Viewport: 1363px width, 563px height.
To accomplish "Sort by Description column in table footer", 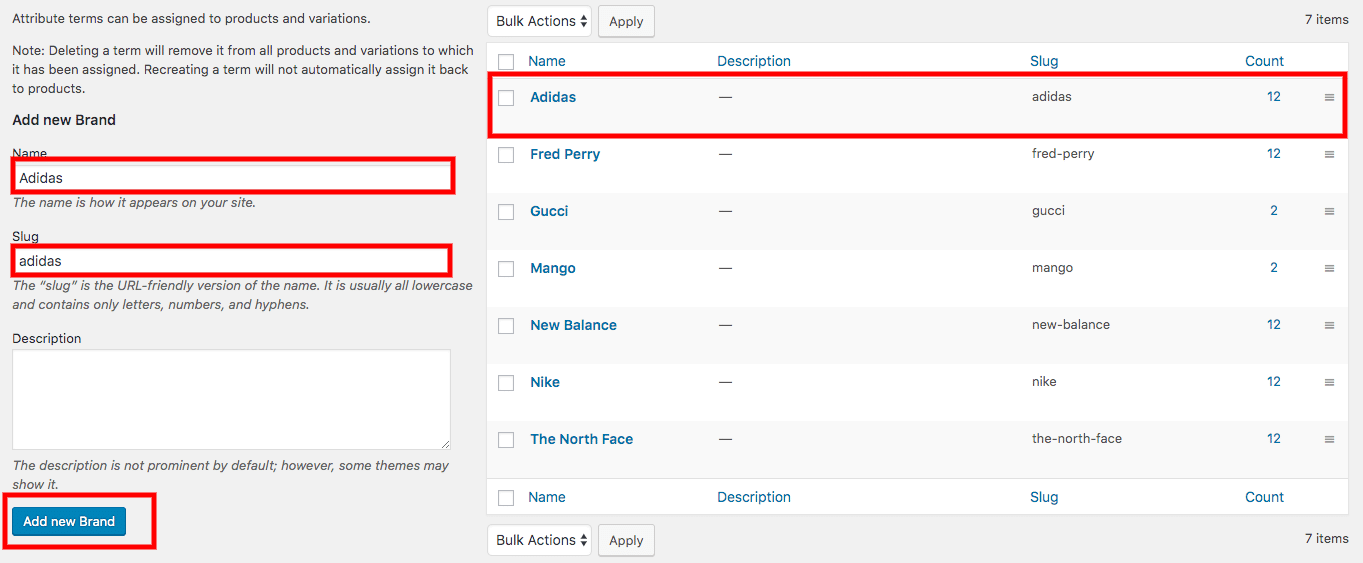I will coord(754,497).
